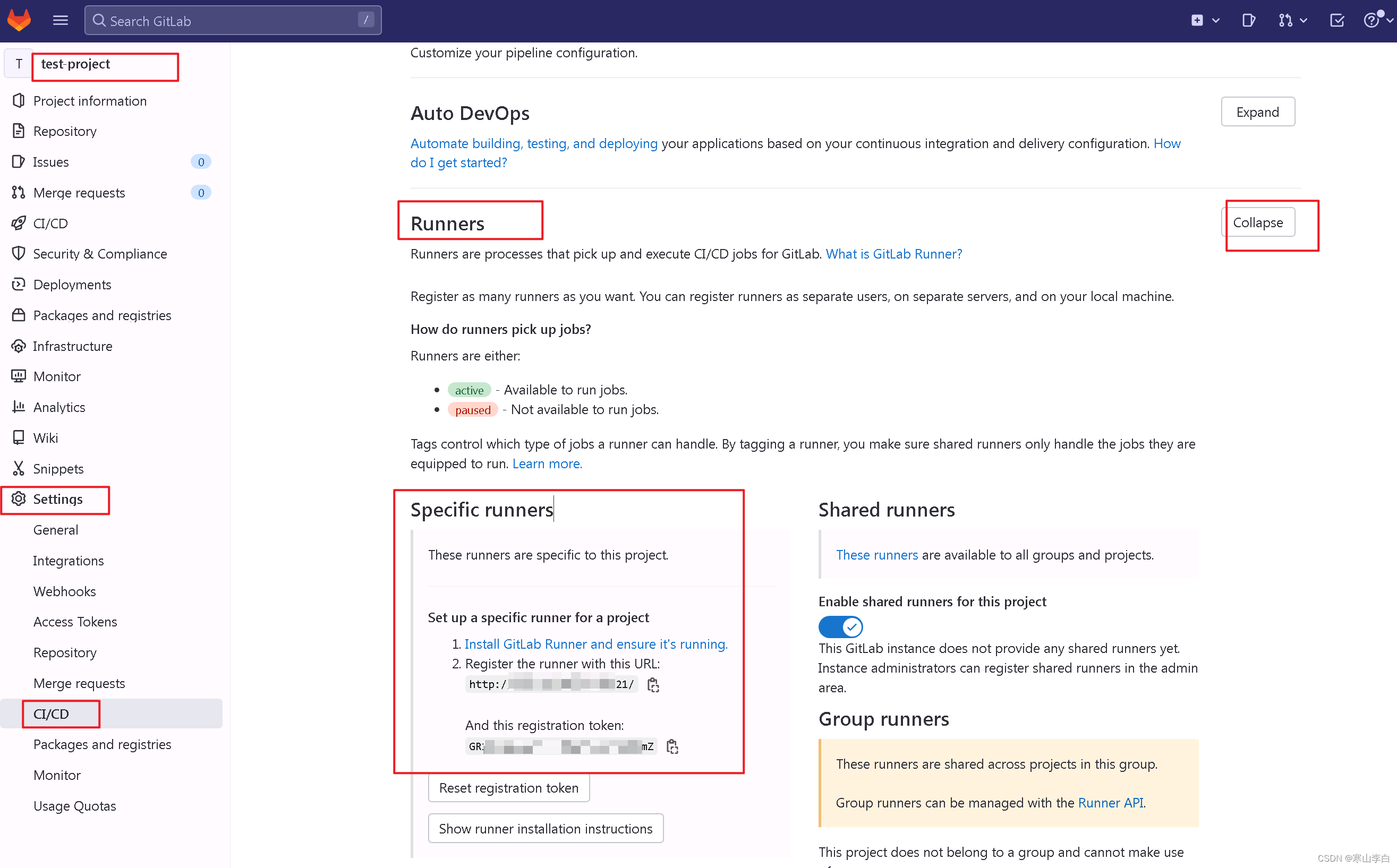Click the create new item icon
Viewport: 1397px width, 868px height.
pos(1196,20)
